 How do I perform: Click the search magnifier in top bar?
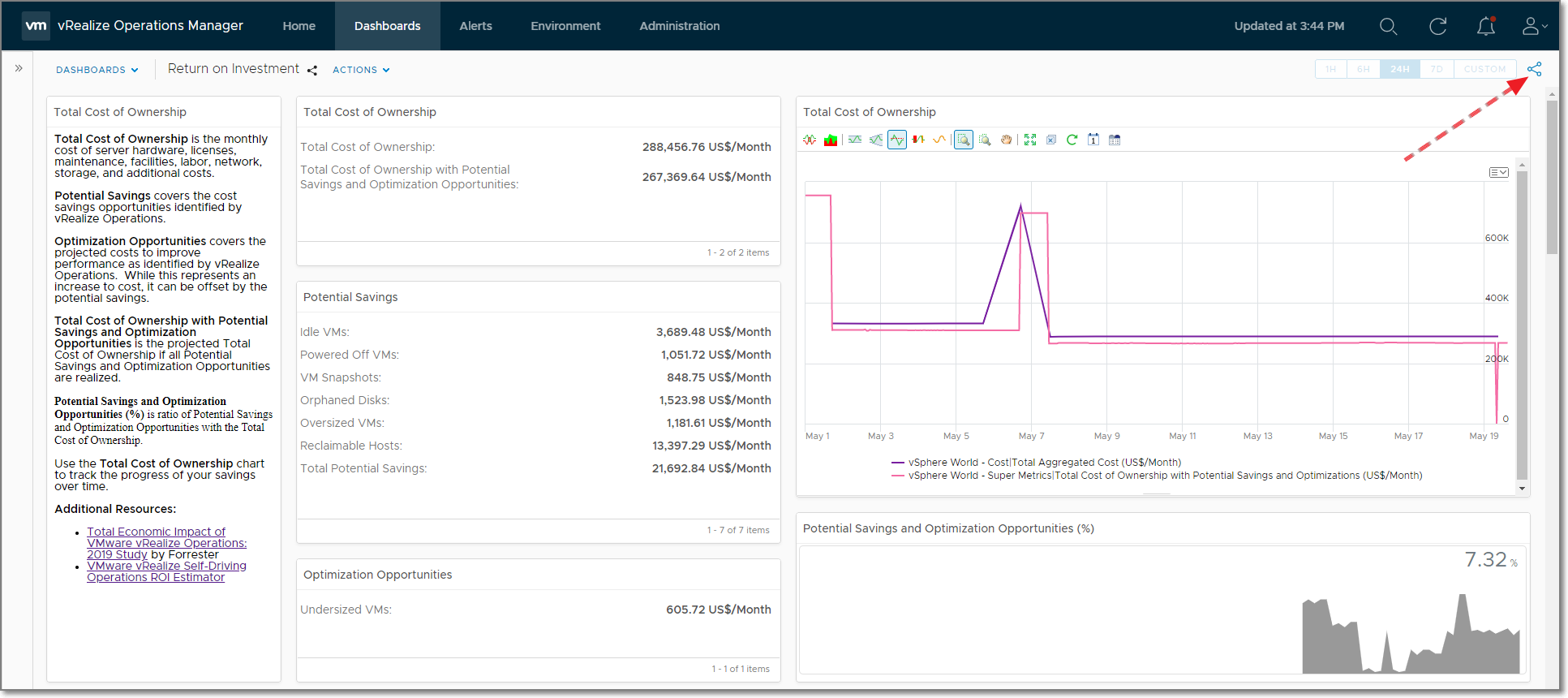[1388, 26]
